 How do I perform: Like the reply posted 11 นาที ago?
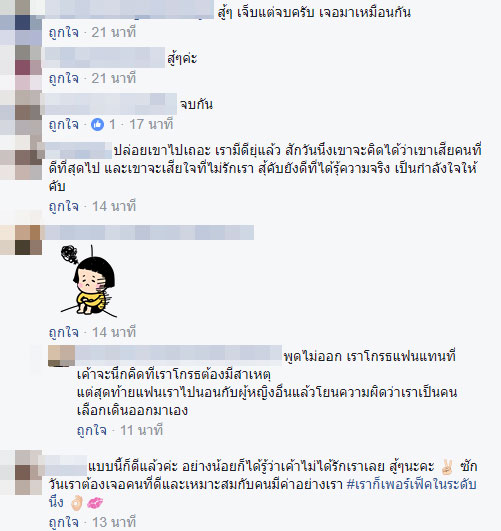pos(92,430)
